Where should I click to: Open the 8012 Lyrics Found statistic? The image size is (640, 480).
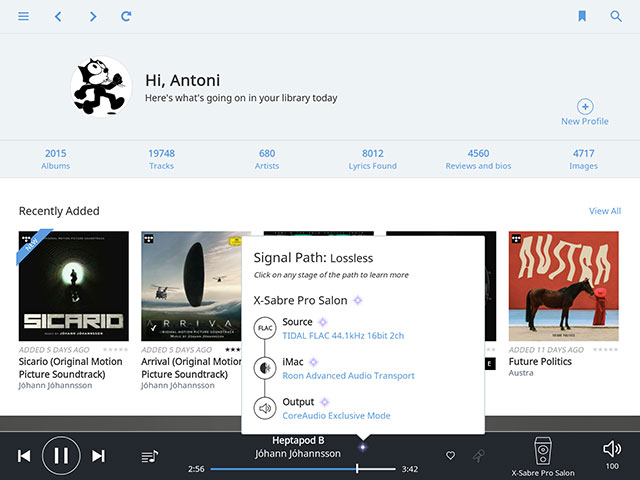click(x=372, y=159)
